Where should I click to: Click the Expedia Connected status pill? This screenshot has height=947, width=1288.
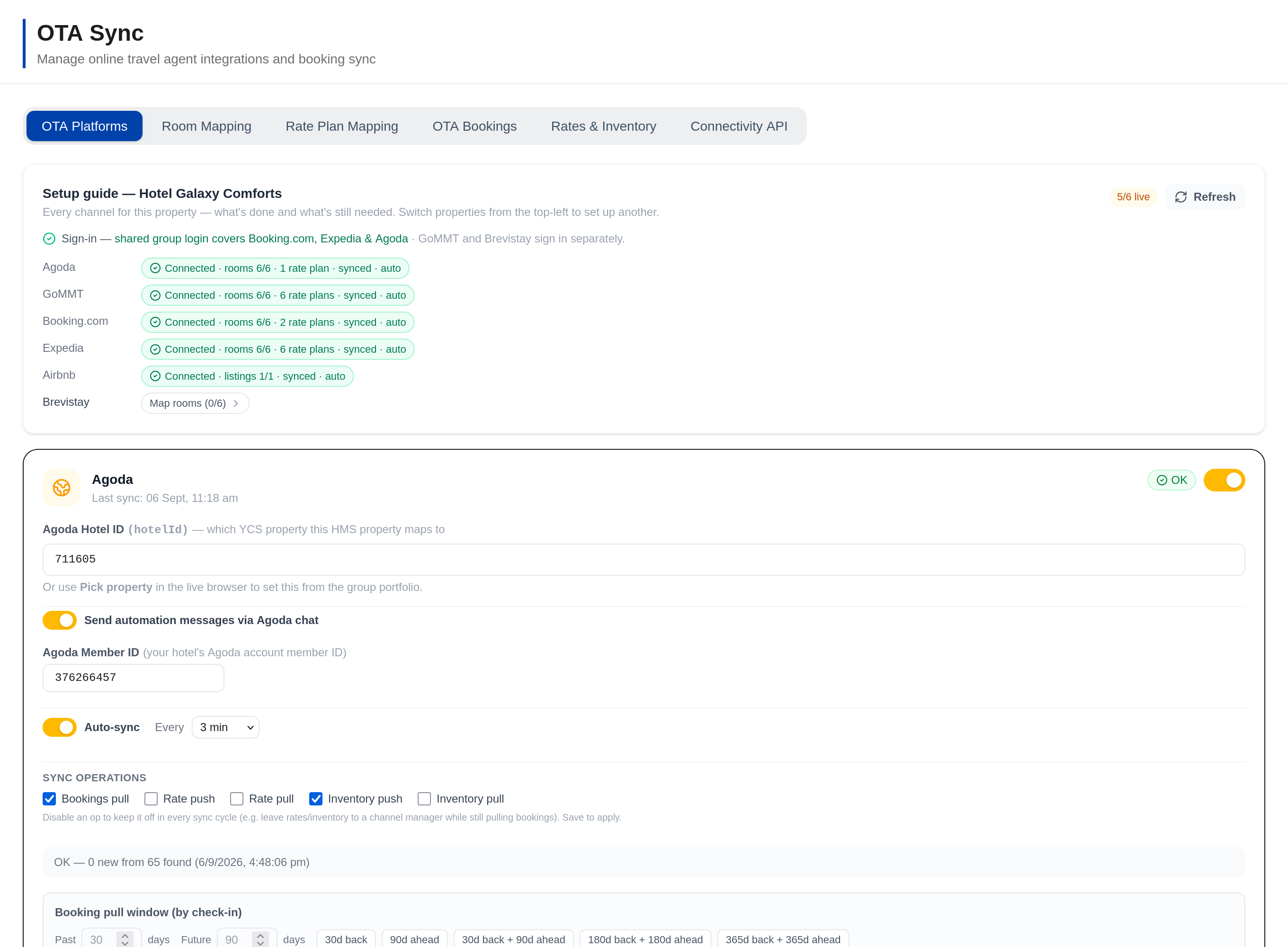[x=277, y=349]
